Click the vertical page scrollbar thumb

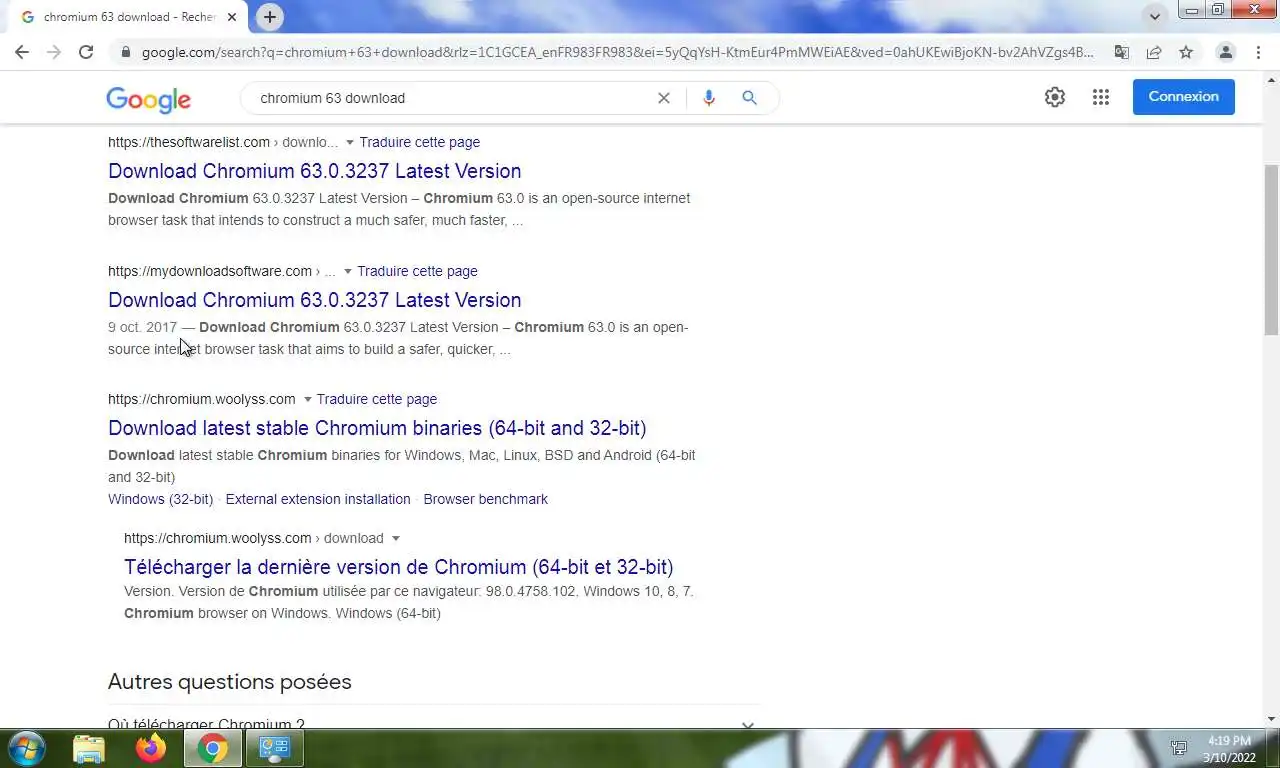point(1272,250)
